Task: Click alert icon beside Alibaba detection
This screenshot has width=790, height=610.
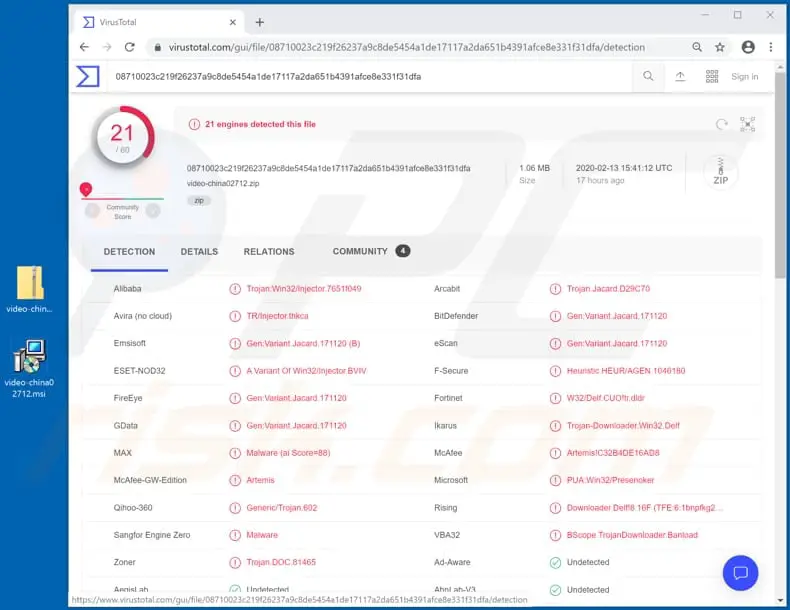Action: tap(235, 289)
